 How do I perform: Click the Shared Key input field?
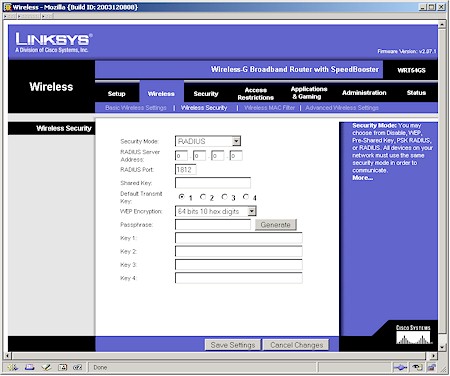(x=213, y=183)
